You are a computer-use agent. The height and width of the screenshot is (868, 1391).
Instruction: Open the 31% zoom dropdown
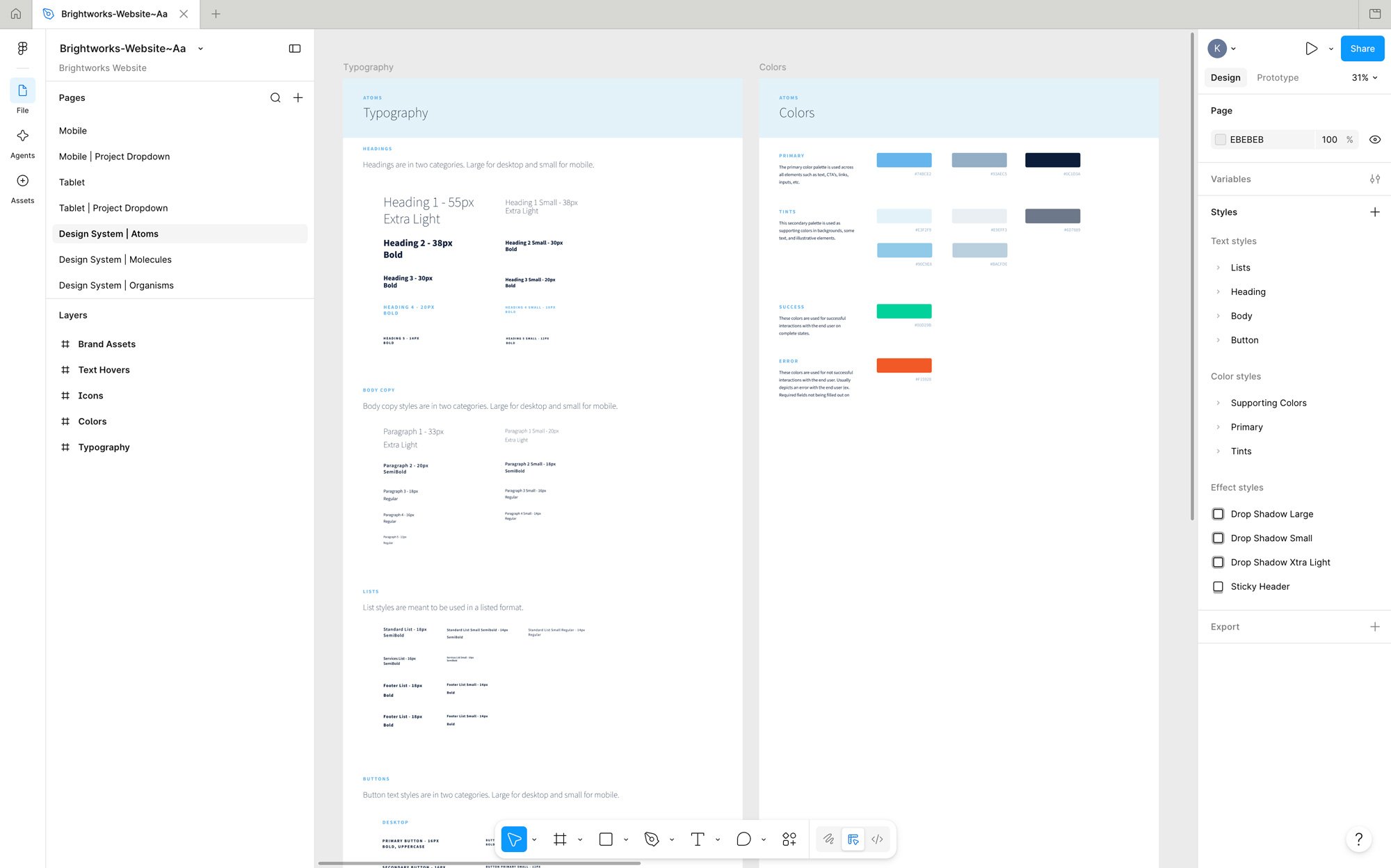(x=1365, y=78)
